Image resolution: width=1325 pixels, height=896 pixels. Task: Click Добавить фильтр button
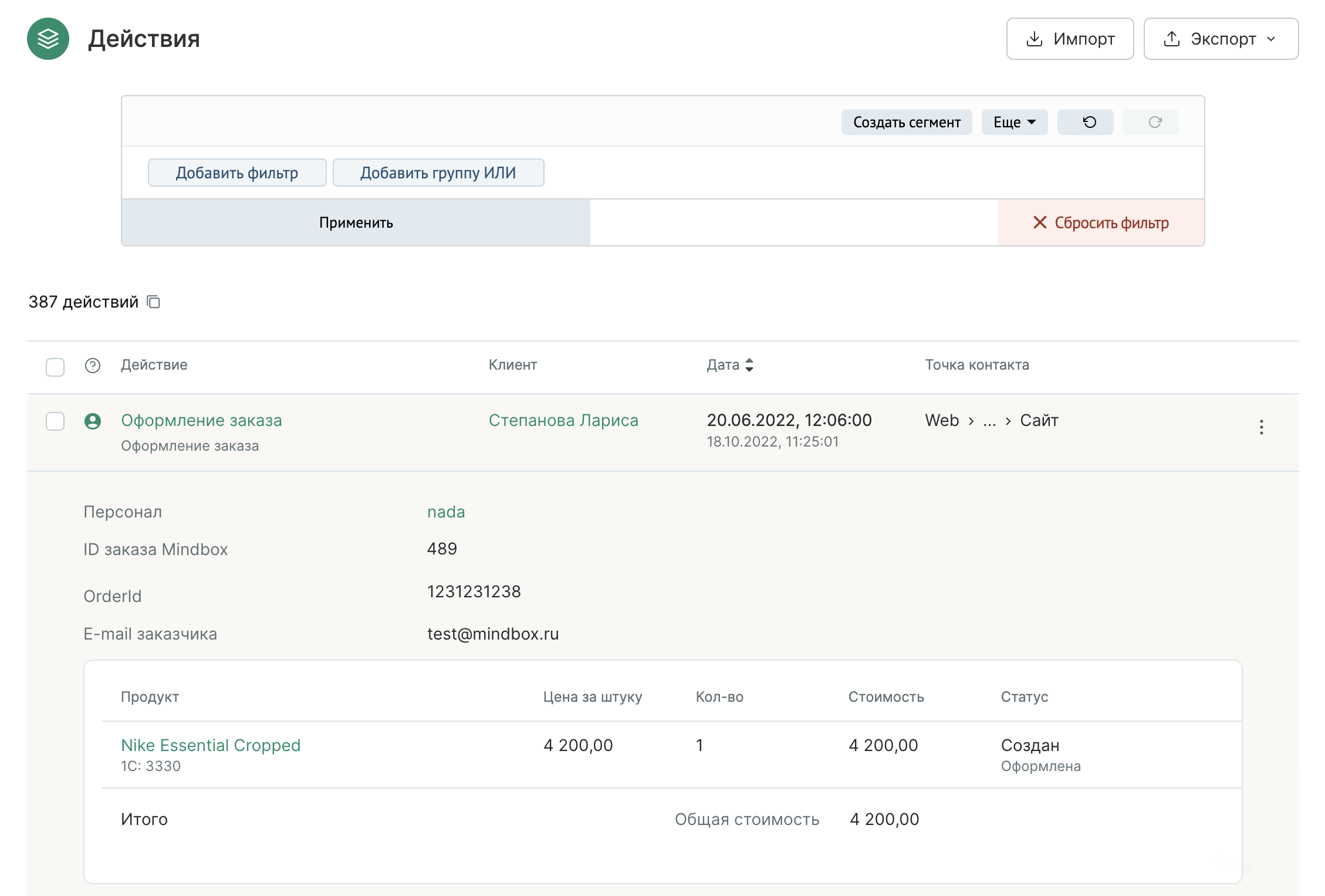coord(237,173)
